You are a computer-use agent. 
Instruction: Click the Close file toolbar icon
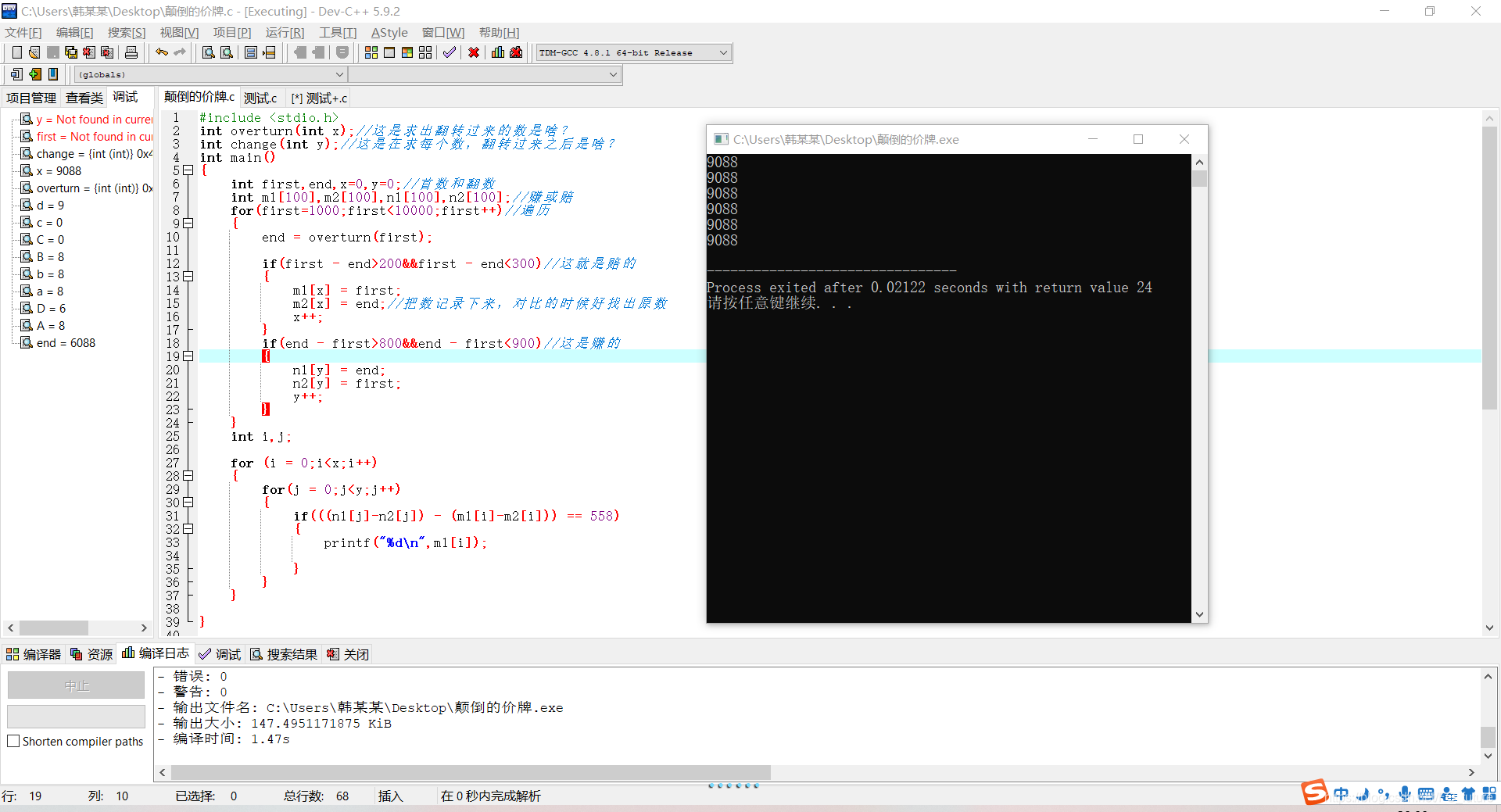pyautogui.click(x=89, y=52)
